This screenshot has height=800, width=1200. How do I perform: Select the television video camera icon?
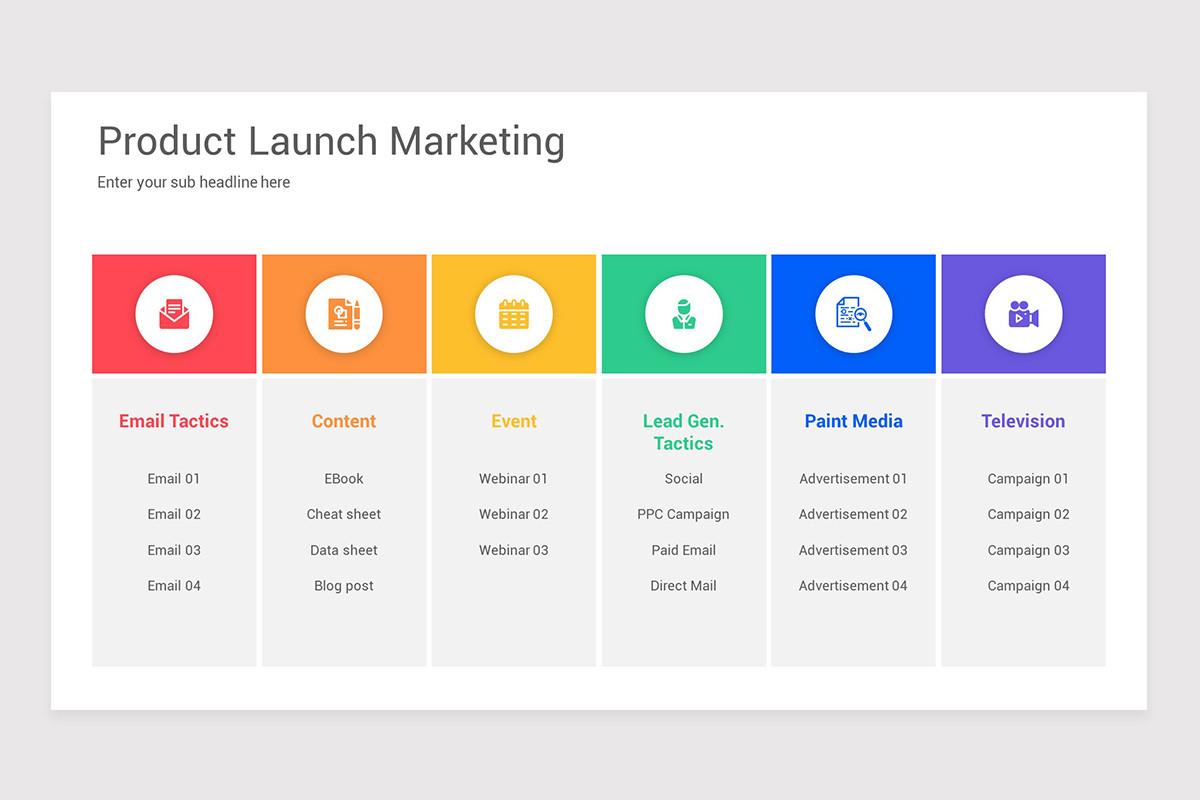1023,315
